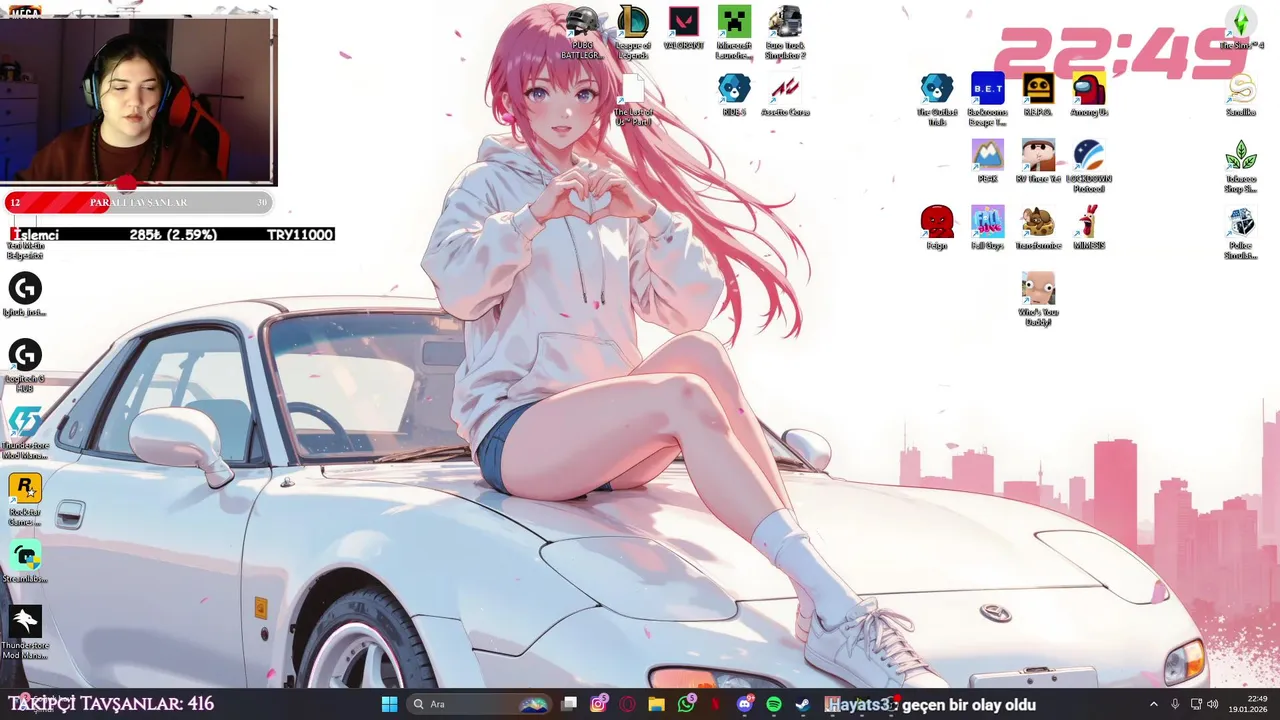Switch to Discord from the taskbar
Image resolution: width=1280 pixels, height=720 pixels.
pos(744,704)
